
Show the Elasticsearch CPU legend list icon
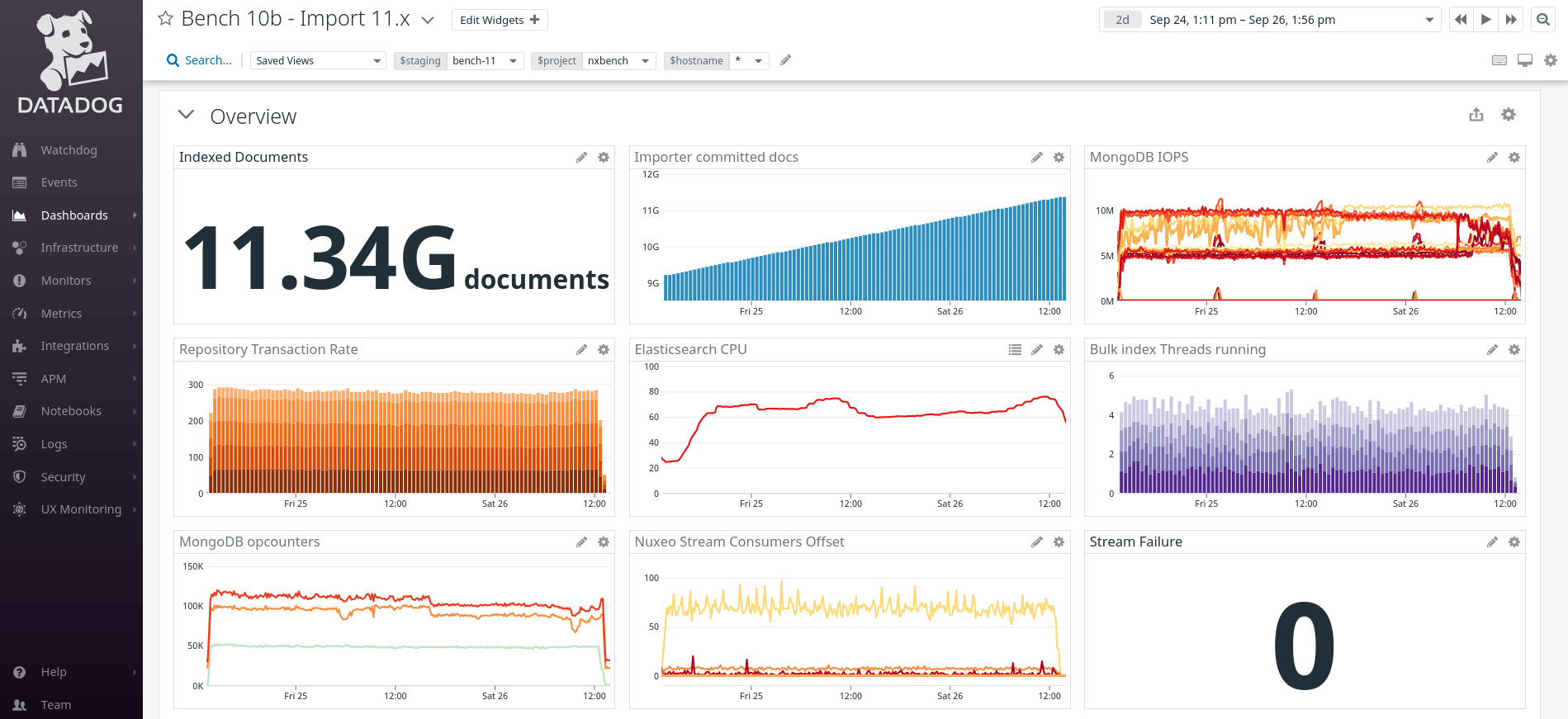click(1015, 349)
